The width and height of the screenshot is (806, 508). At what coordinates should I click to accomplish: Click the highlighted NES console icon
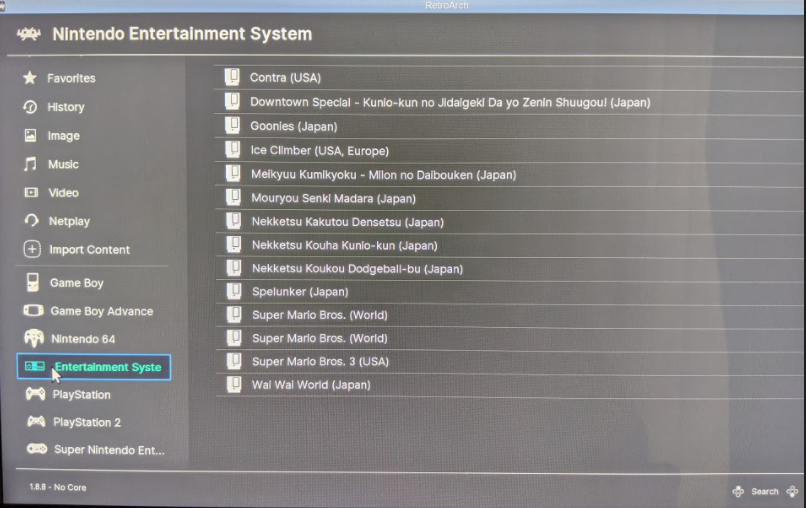click(x=35, y=366)
